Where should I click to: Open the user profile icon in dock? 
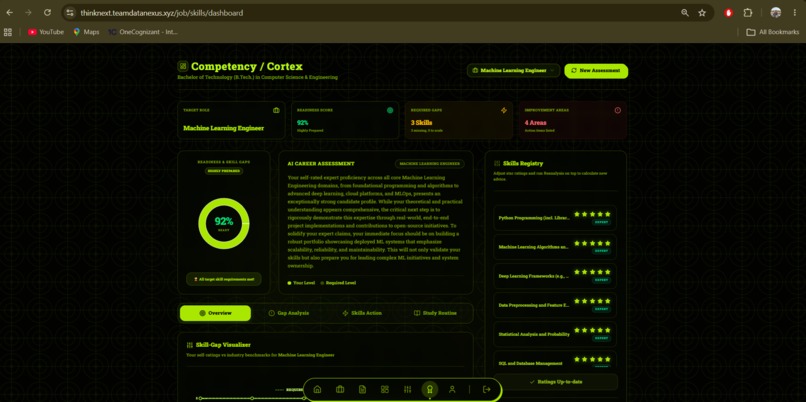452,389
